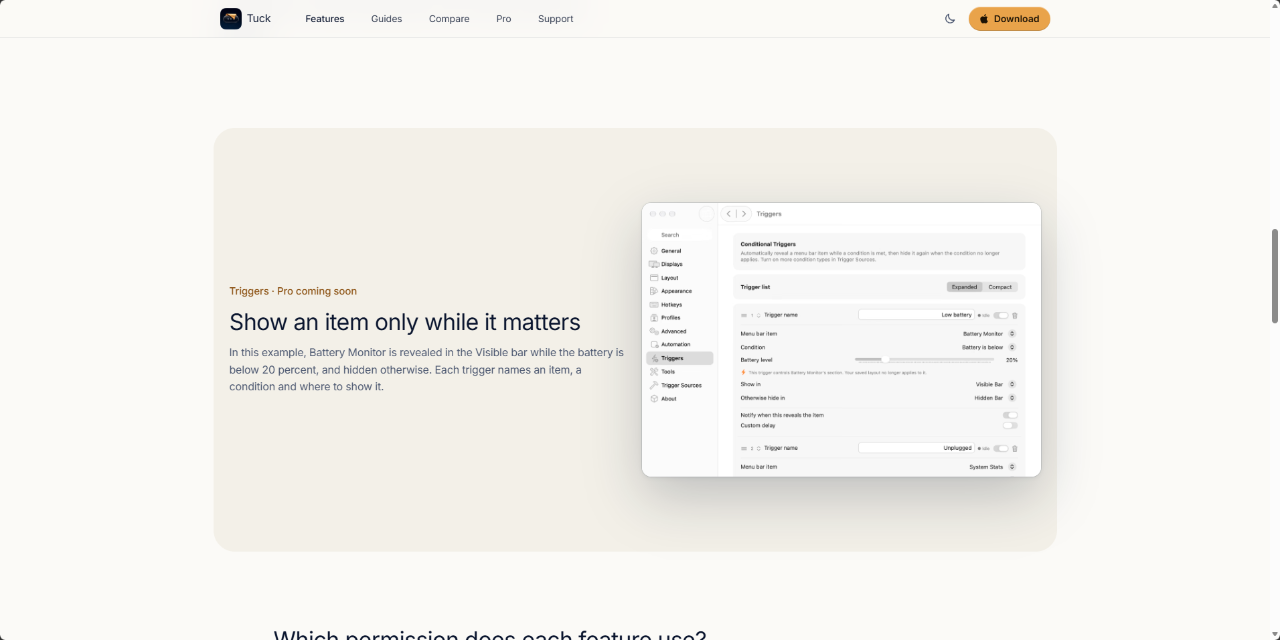Open About section in sidebar
Screen dimensions: 1280x640
(663, 398)
